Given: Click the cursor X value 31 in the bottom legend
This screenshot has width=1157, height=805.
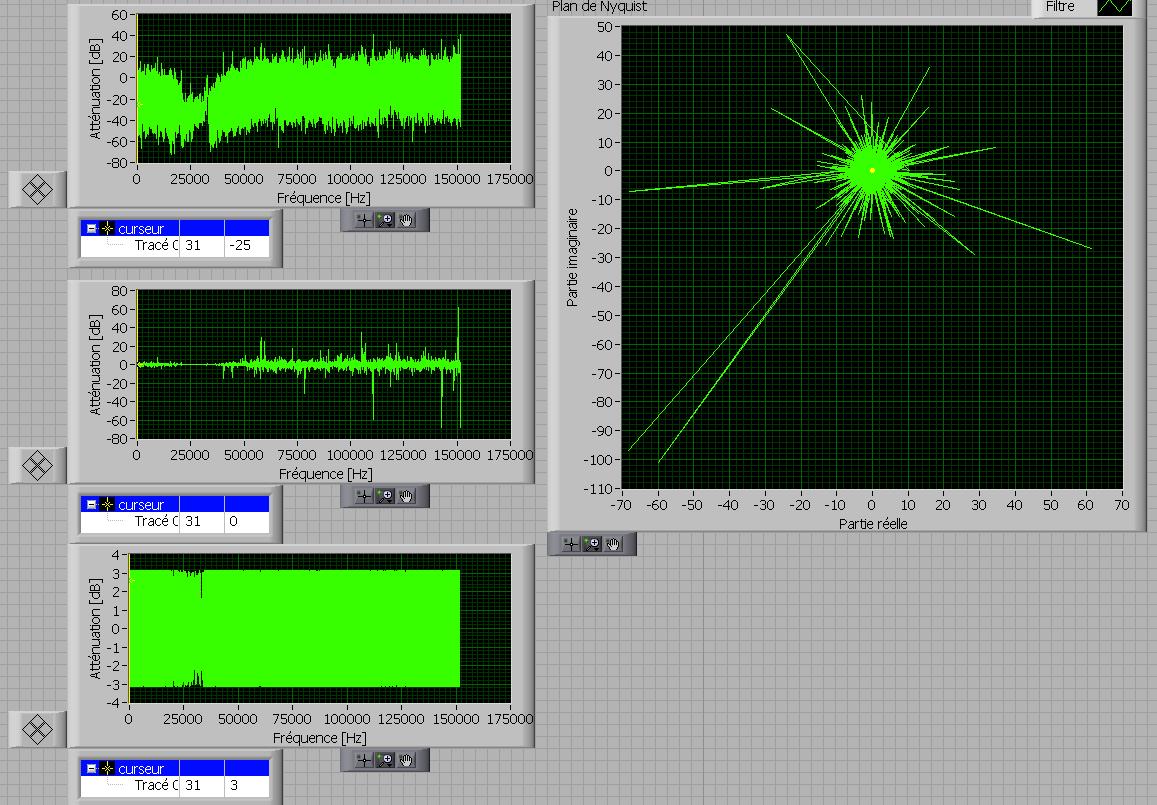Looking at the screenshot, I should 193,786.
